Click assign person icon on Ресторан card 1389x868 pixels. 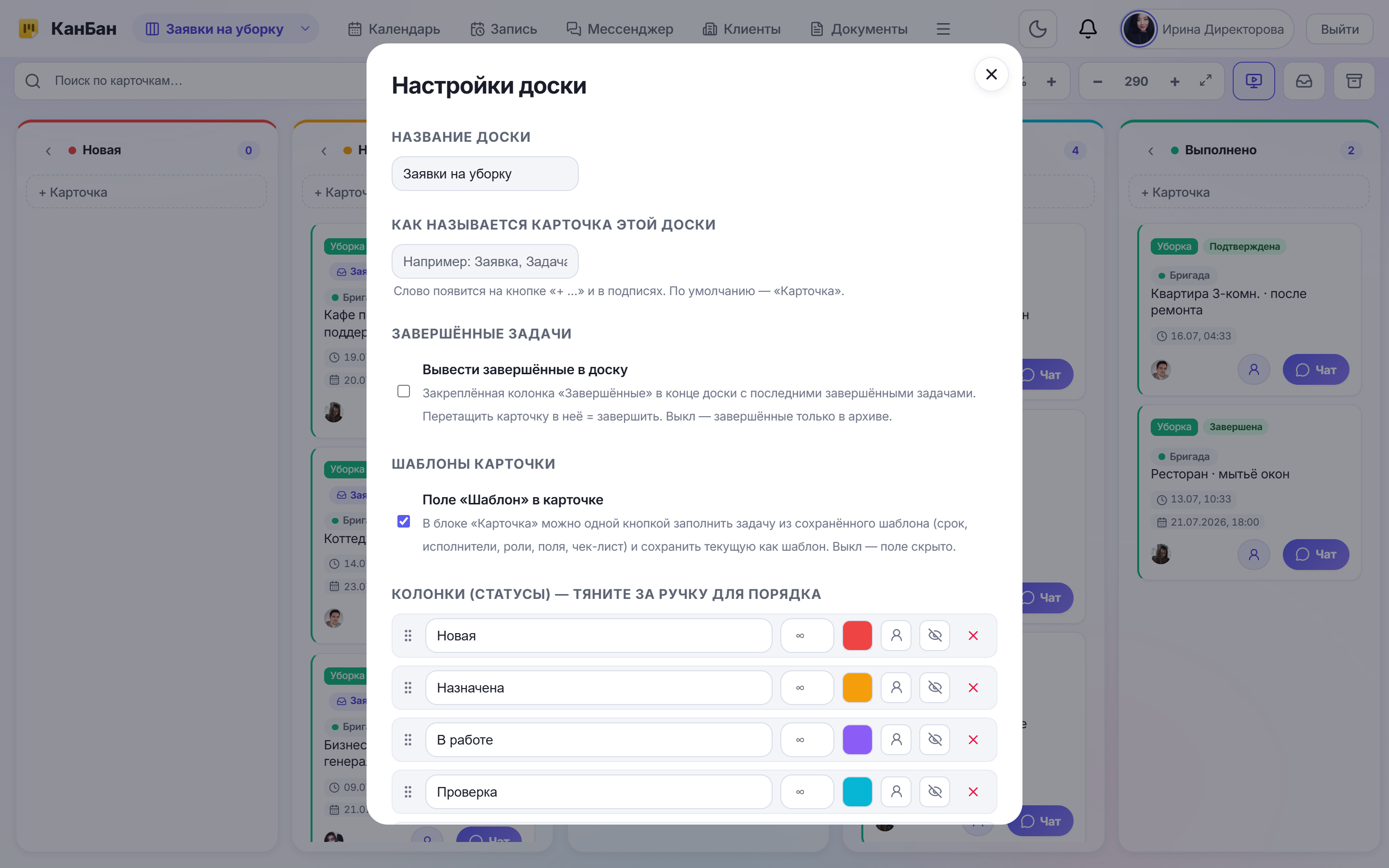coord(1253,555)
